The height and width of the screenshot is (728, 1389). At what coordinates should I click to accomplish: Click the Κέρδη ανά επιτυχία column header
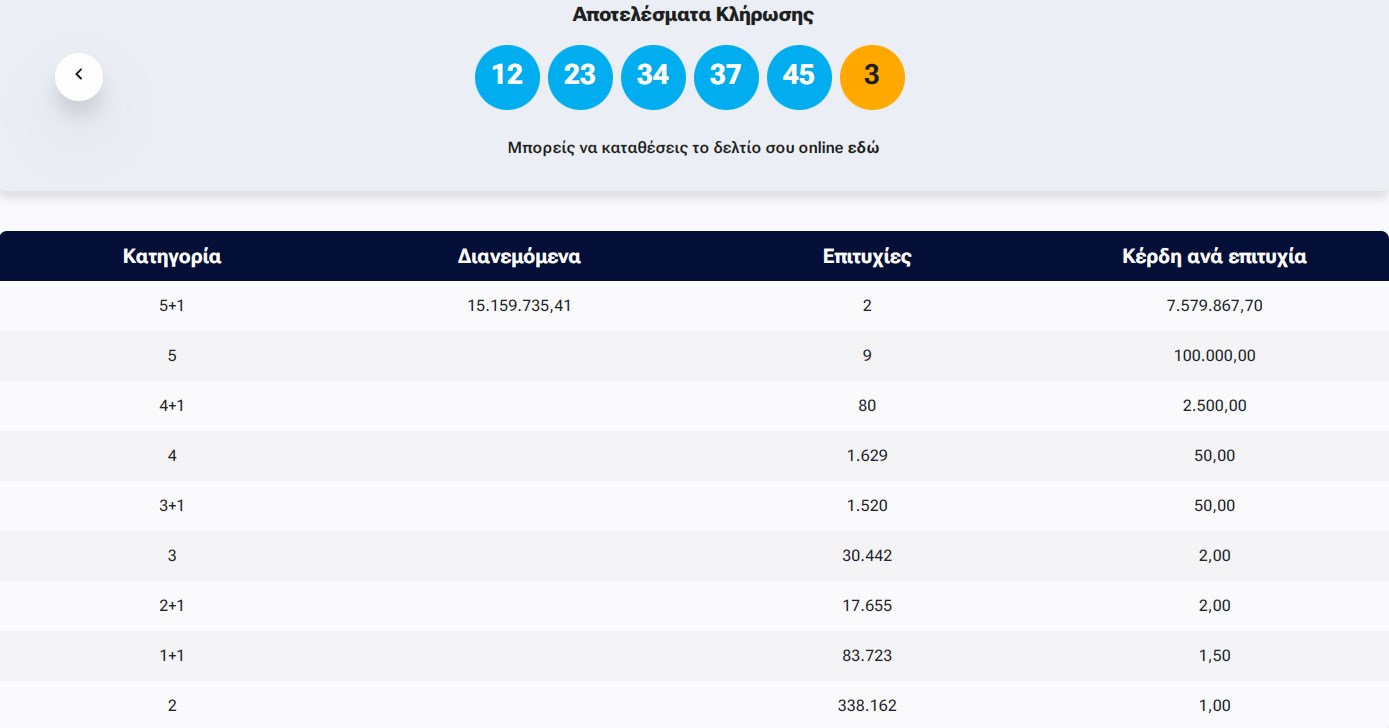1214,257
